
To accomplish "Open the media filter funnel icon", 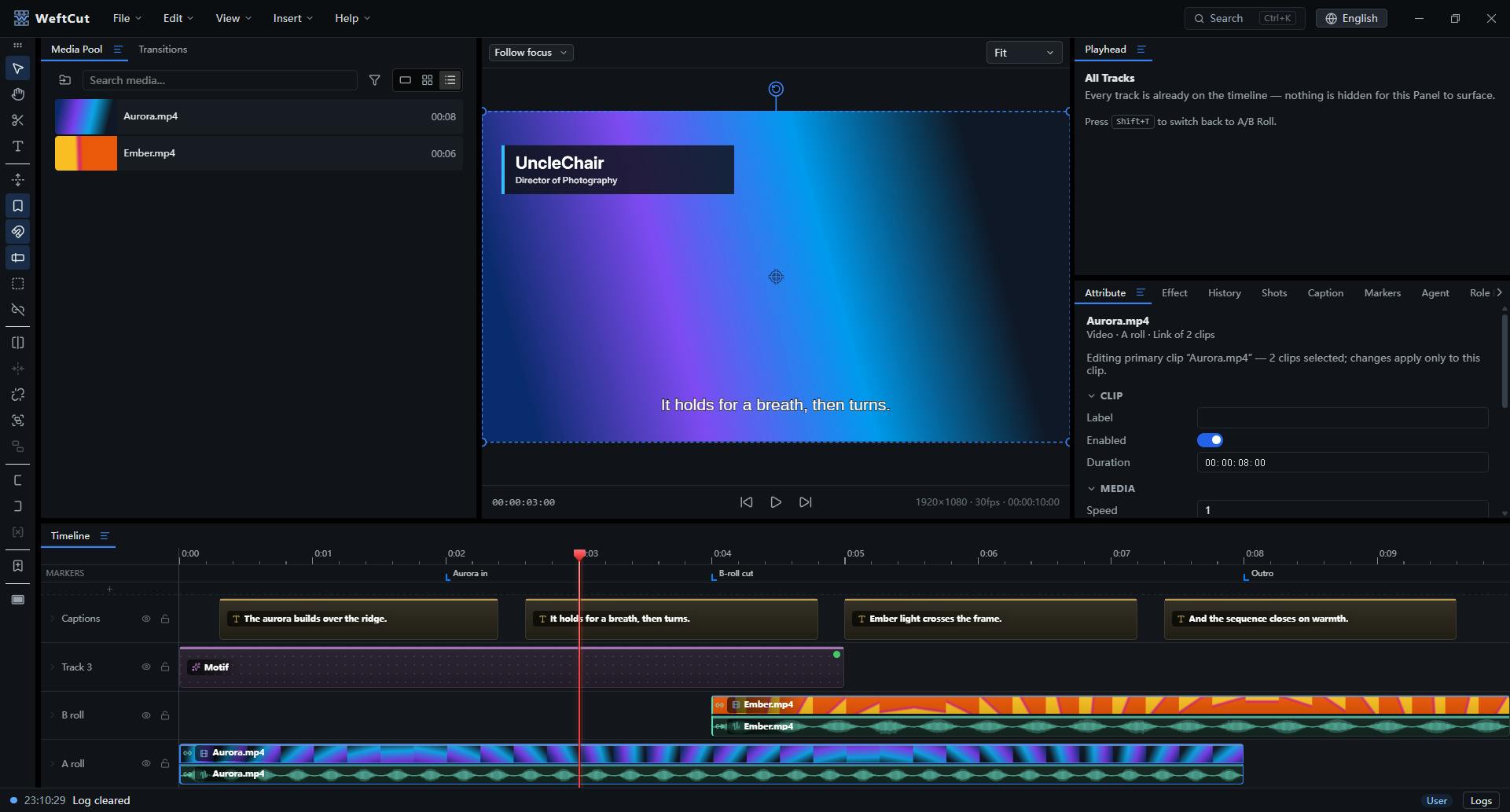I will click(x=375, y=80).
